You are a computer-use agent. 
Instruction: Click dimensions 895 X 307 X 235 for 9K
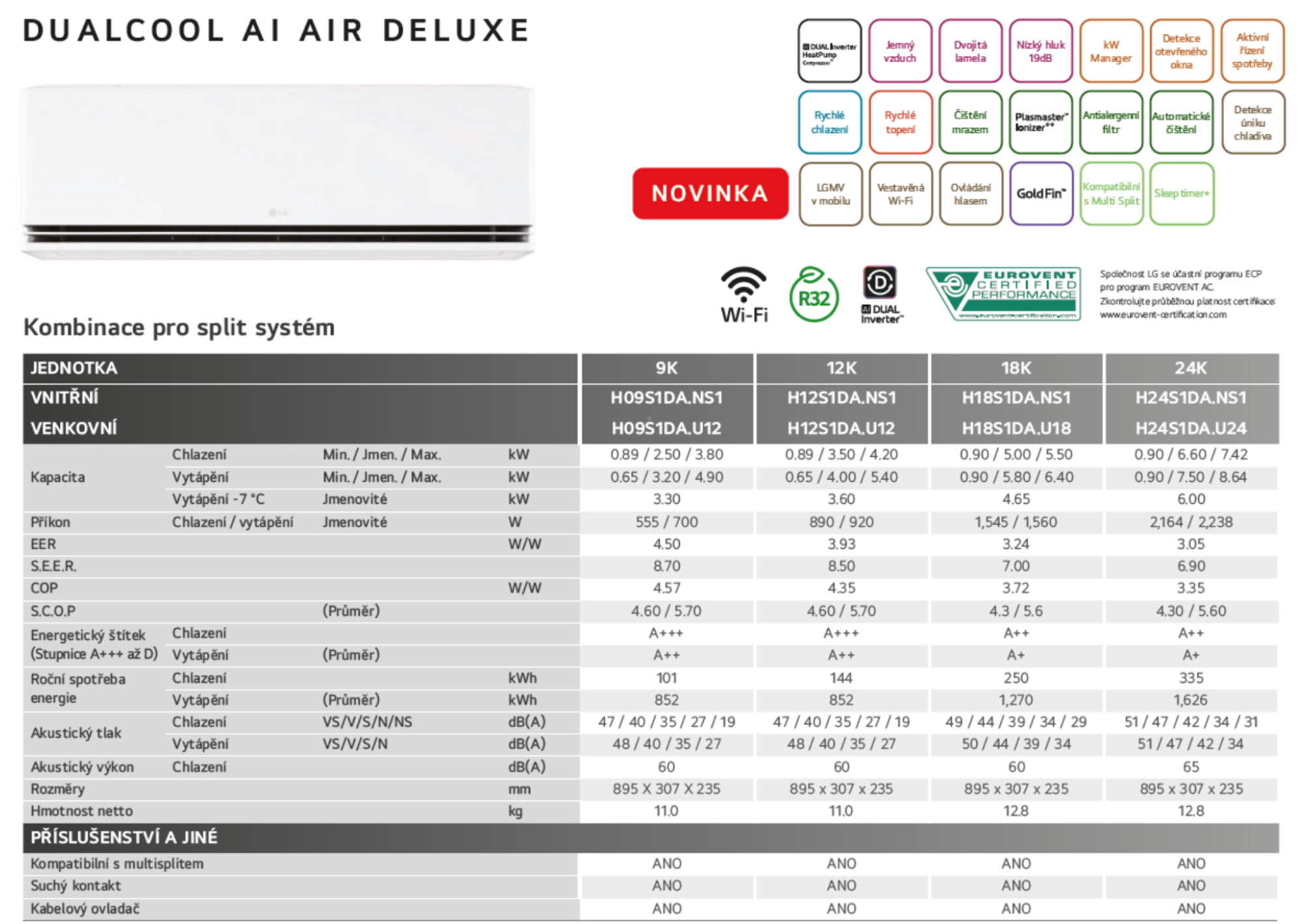pos(666,789)
